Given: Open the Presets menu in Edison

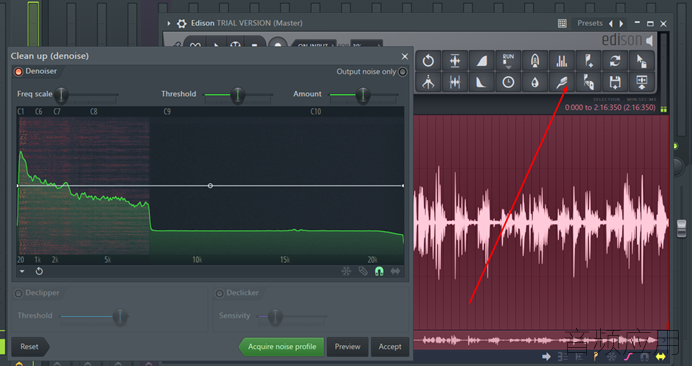Looking at the screenshot, I should pos(590,23).
